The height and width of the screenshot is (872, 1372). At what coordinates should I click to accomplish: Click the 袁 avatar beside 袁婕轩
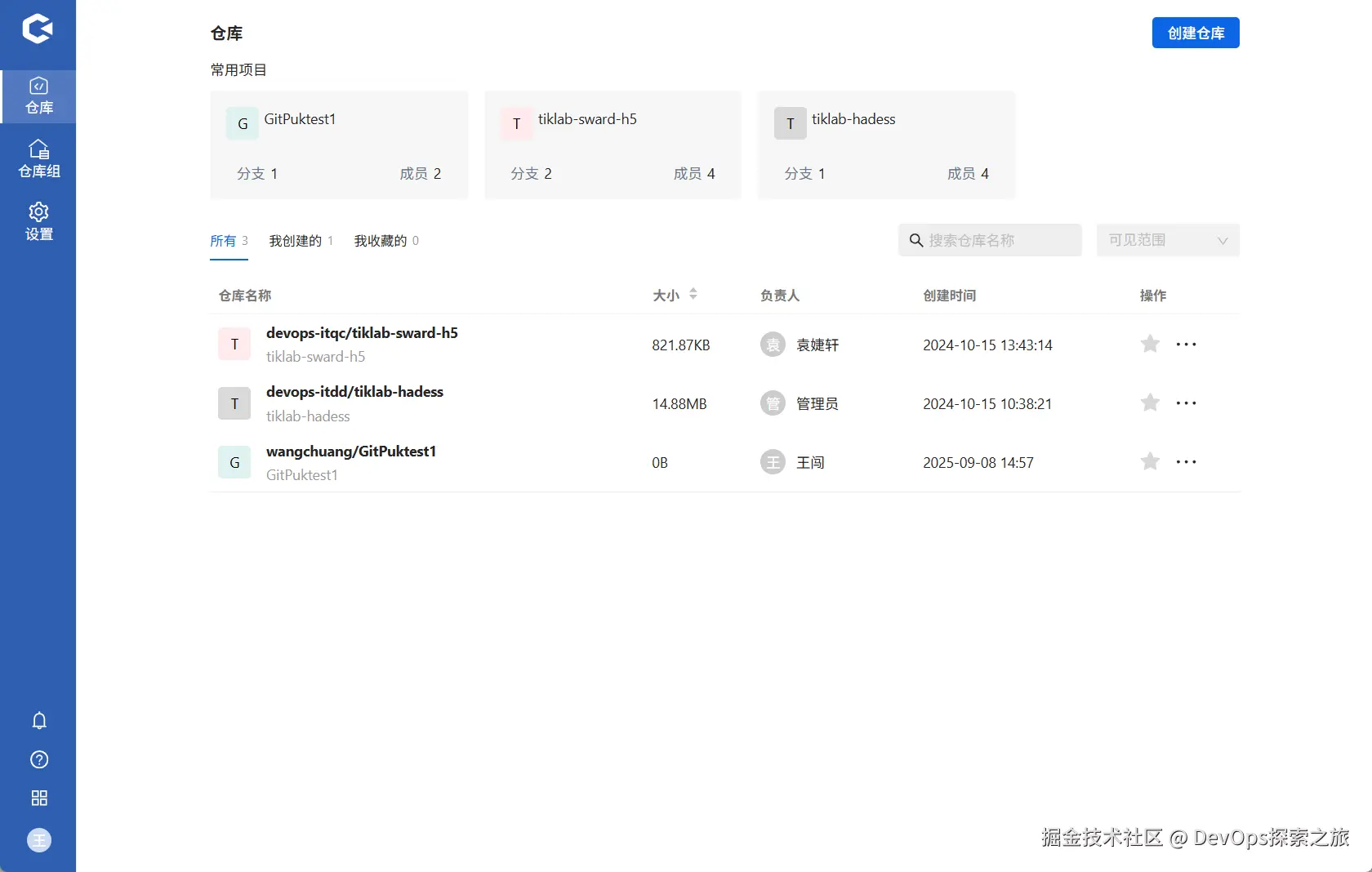[x=773, y=345]
